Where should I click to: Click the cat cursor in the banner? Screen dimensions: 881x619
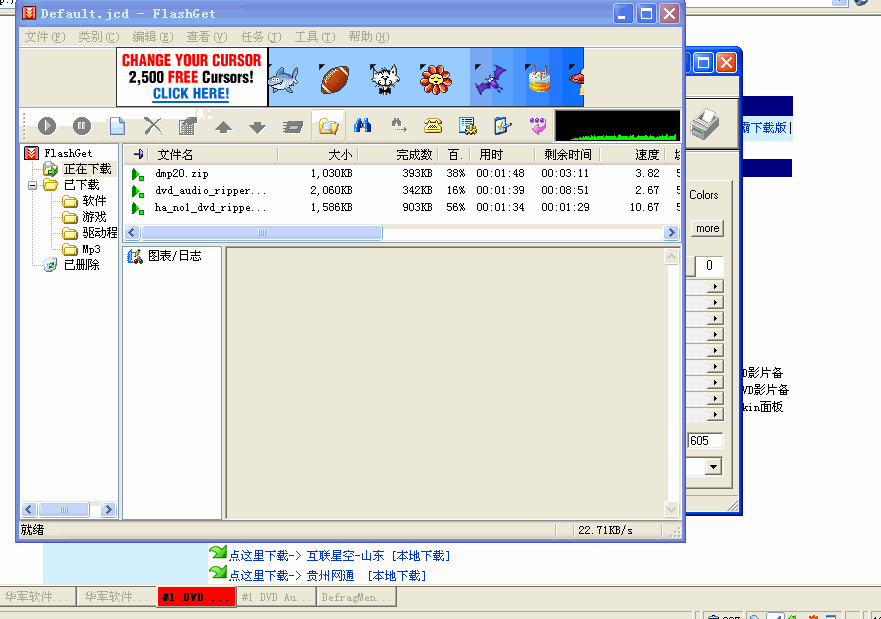pos(385,79)
